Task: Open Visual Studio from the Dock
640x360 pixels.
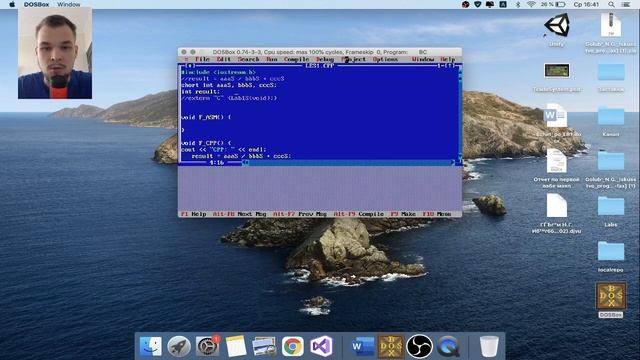Action: (x=321, y=346)
